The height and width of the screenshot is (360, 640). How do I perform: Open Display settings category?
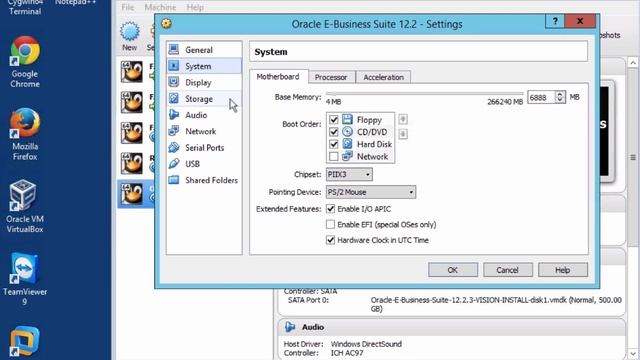(x=204, y=82)
